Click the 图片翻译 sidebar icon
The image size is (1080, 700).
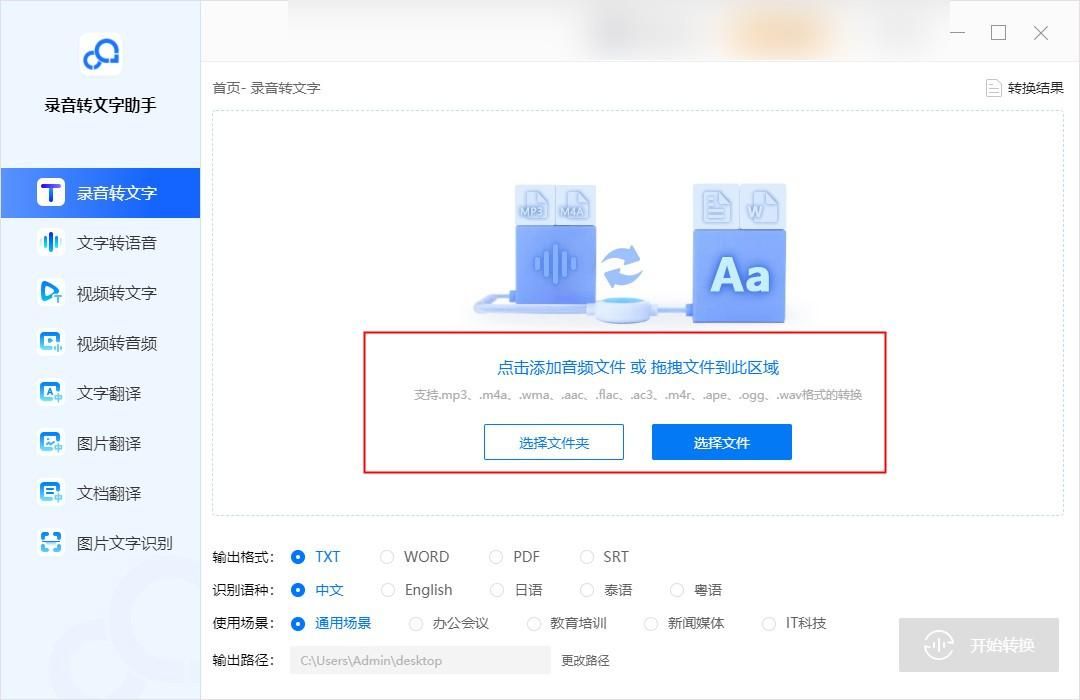(x=51, y=443)
